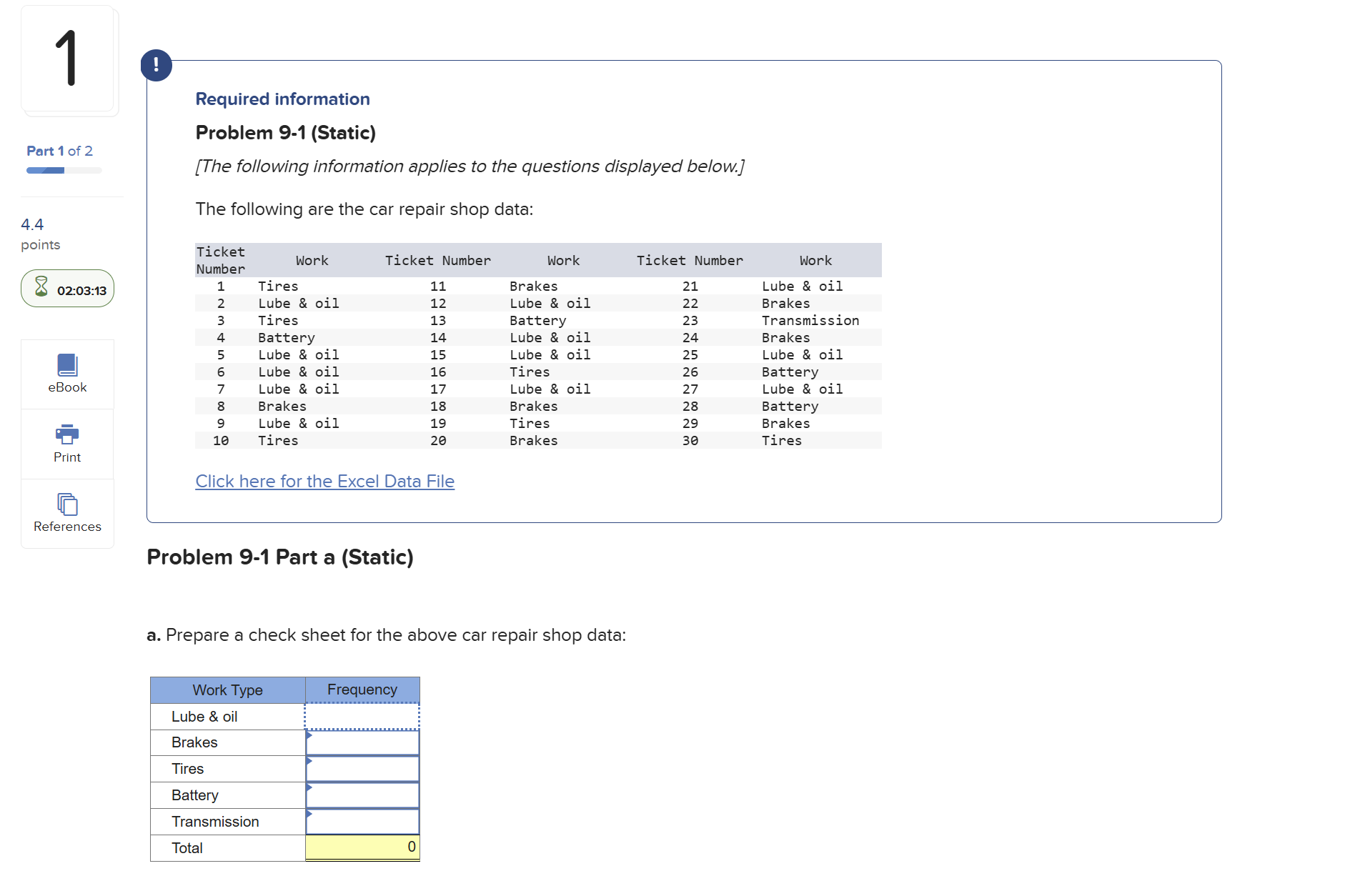The height and width of the screenshot is (896, 1345).
Task: Click the References stacked-pages icon
Action: (67, 504)
